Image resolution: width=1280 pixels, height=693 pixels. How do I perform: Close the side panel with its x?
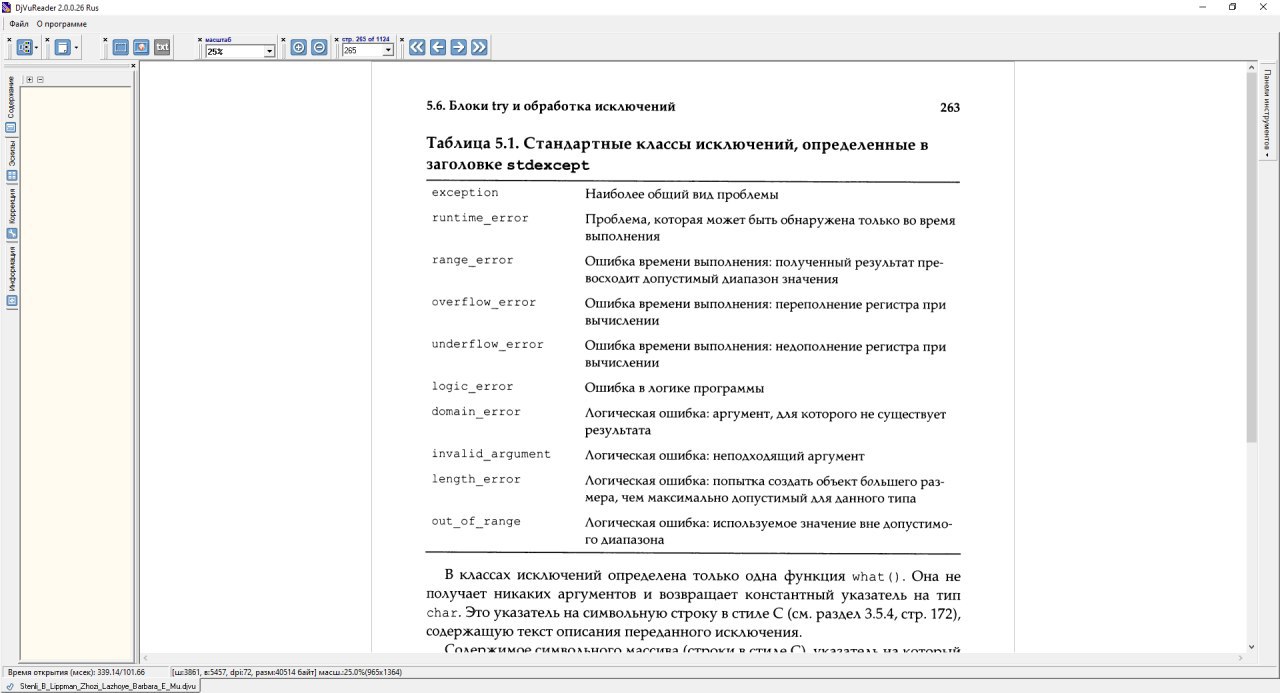click(133, 66)
